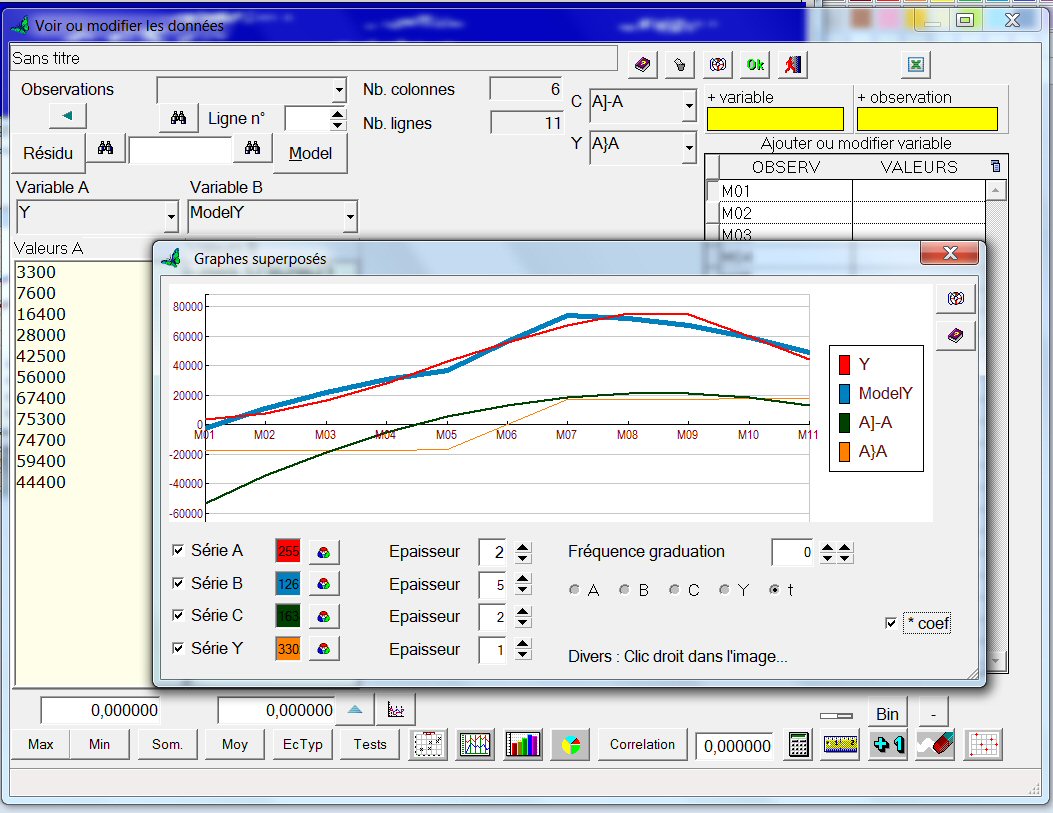
Task: Click the exit door icon
Action: 792,65
